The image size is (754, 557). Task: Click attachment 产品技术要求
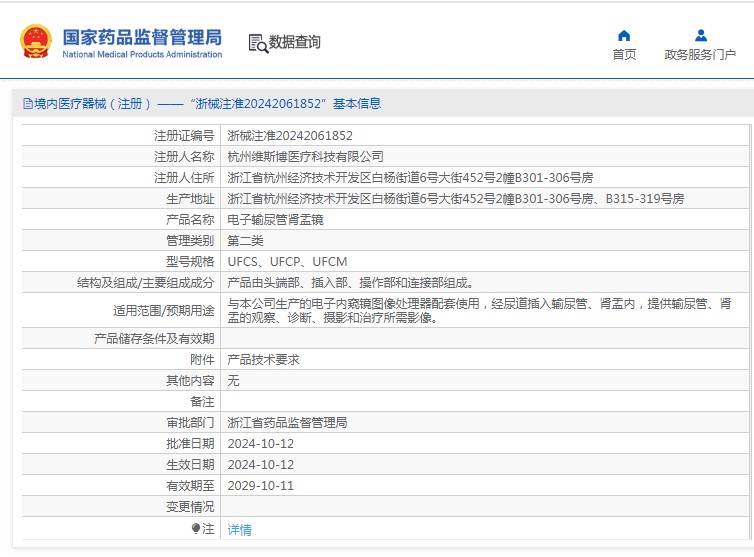pyautogui.click(x=263, y=359)
